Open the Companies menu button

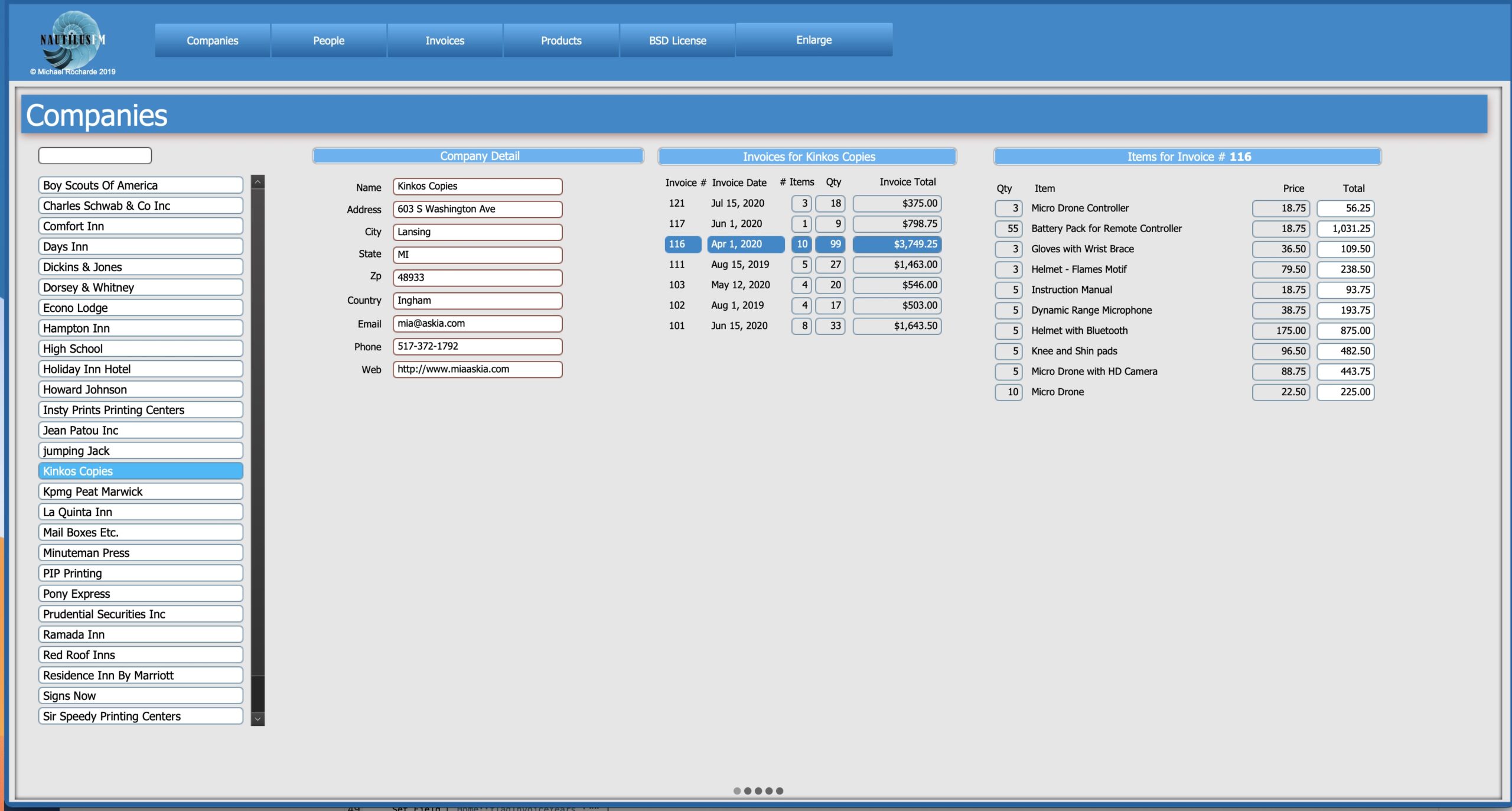click(212, 41)
